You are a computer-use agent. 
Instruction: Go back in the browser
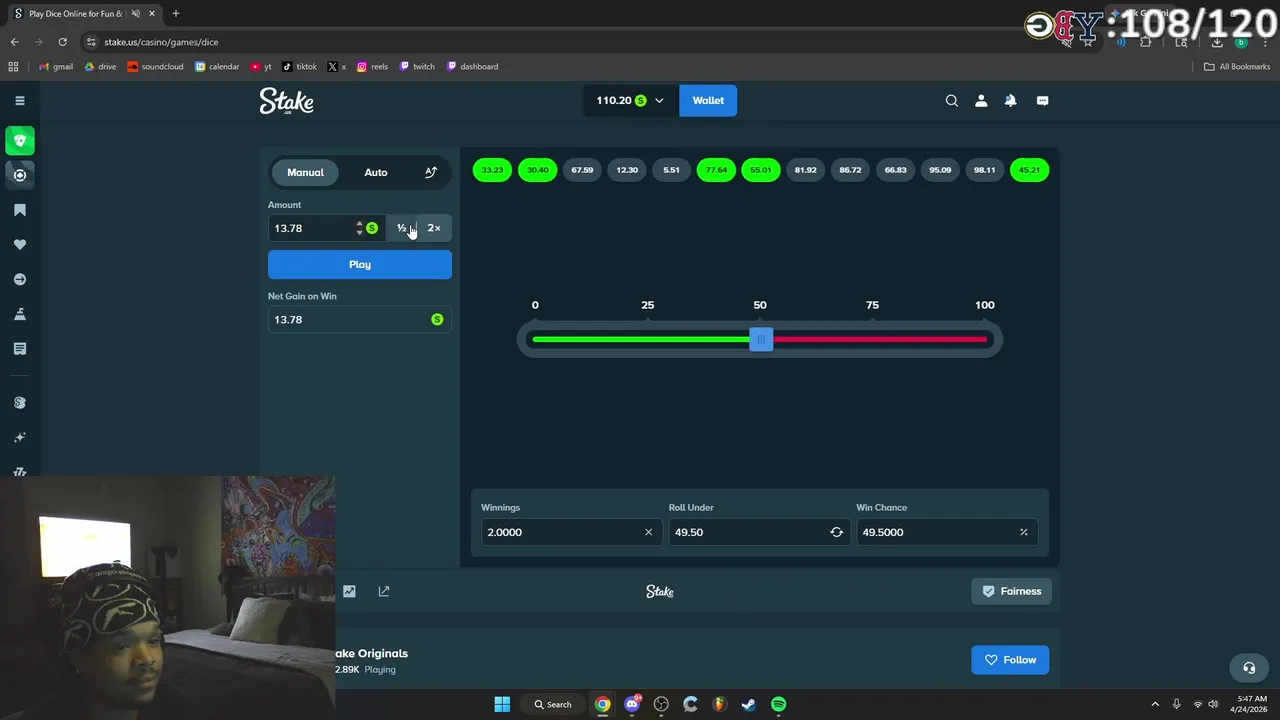coord(14,42)
